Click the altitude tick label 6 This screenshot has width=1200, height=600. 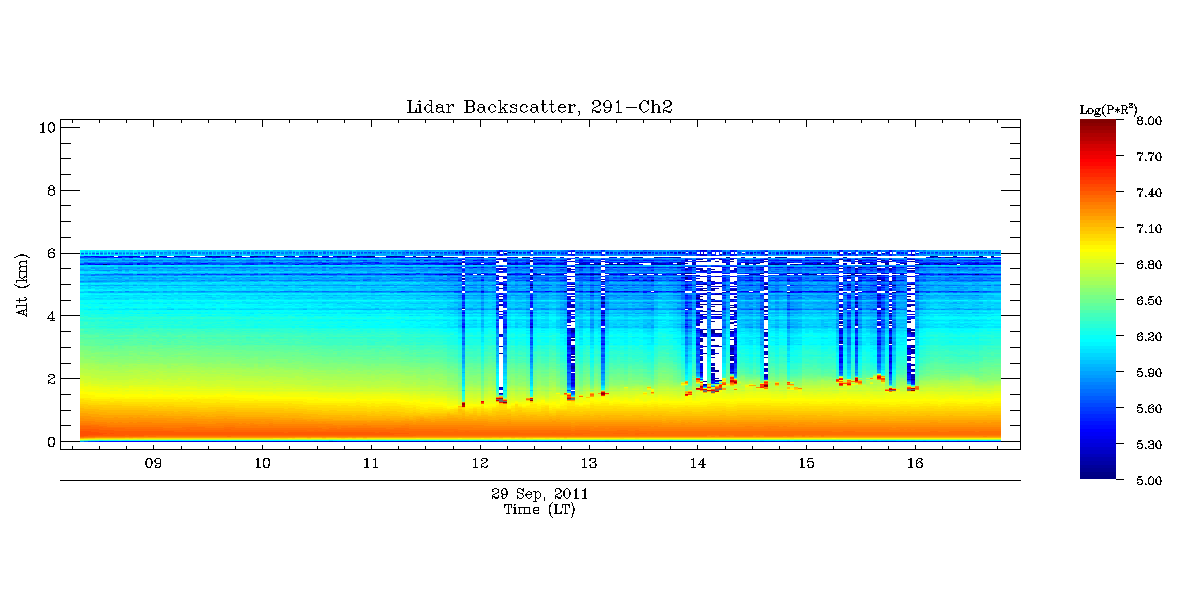tap(50, 253)
